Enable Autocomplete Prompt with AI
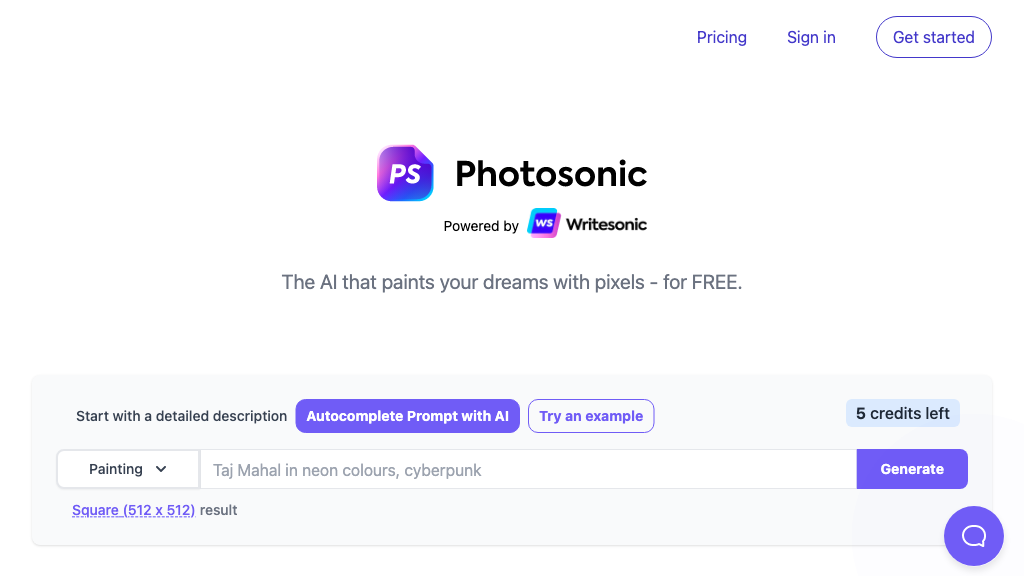 pos(407,416)
